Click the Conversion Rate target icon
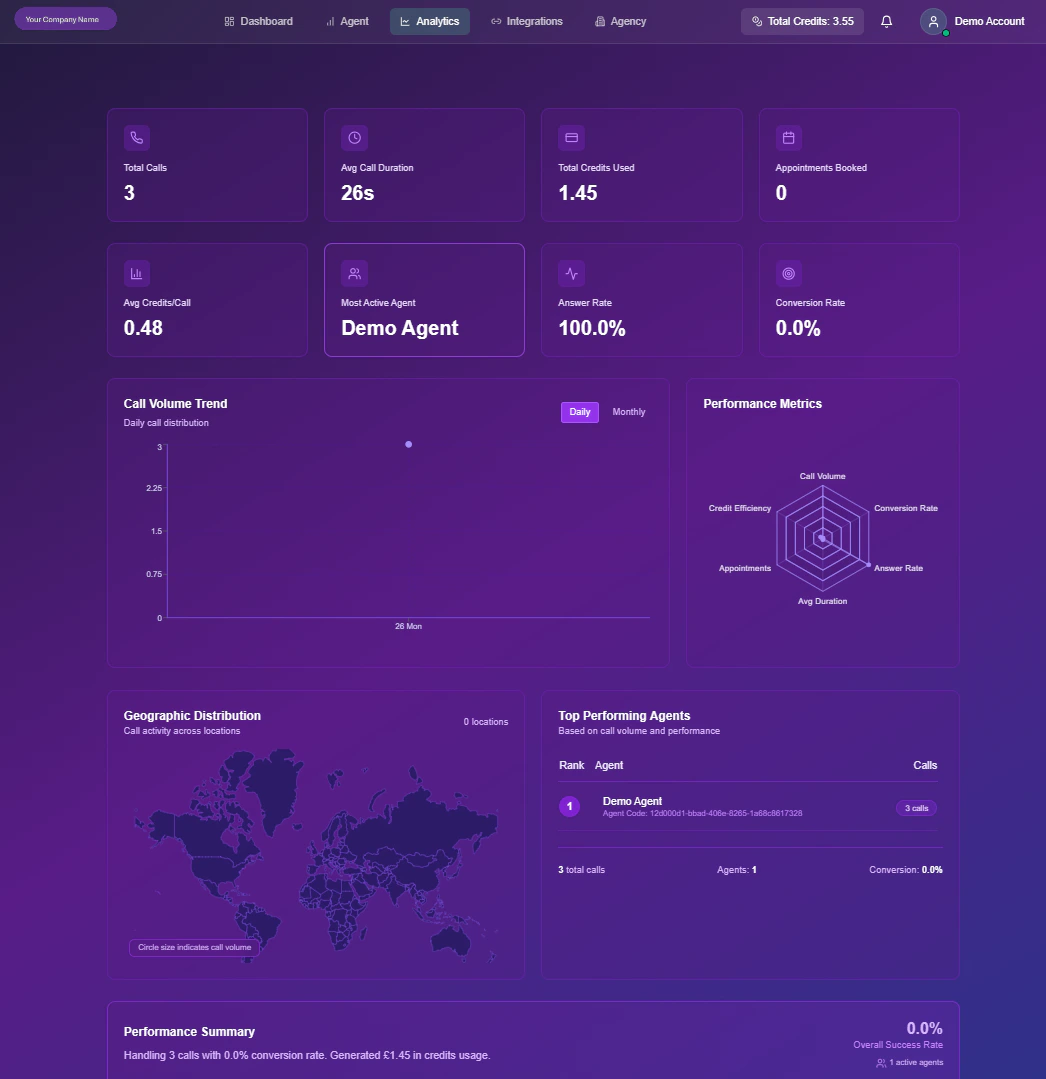 [x=788, y=273]
